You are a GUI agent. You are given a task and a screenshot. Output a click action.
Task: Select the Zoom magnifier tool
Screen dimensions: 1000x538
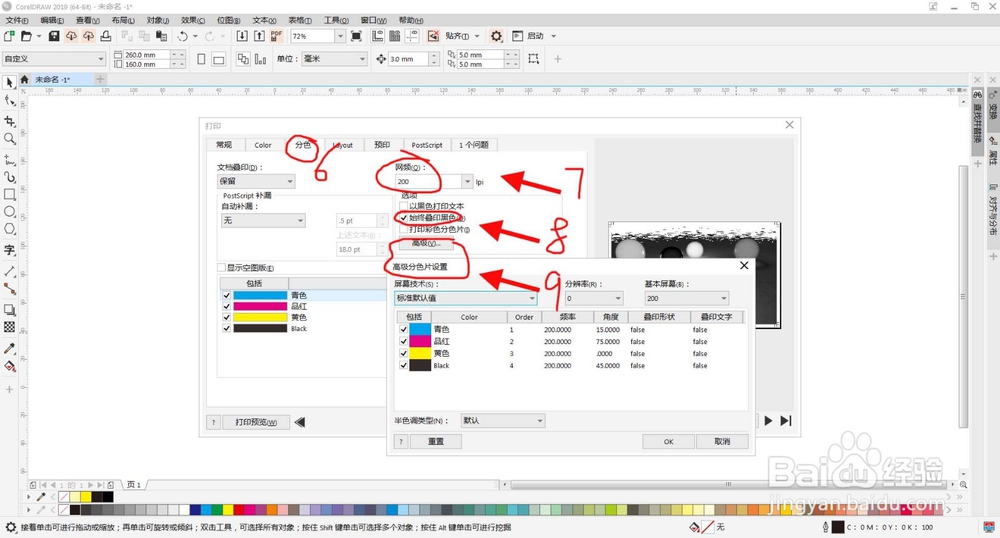click(10, 138)
